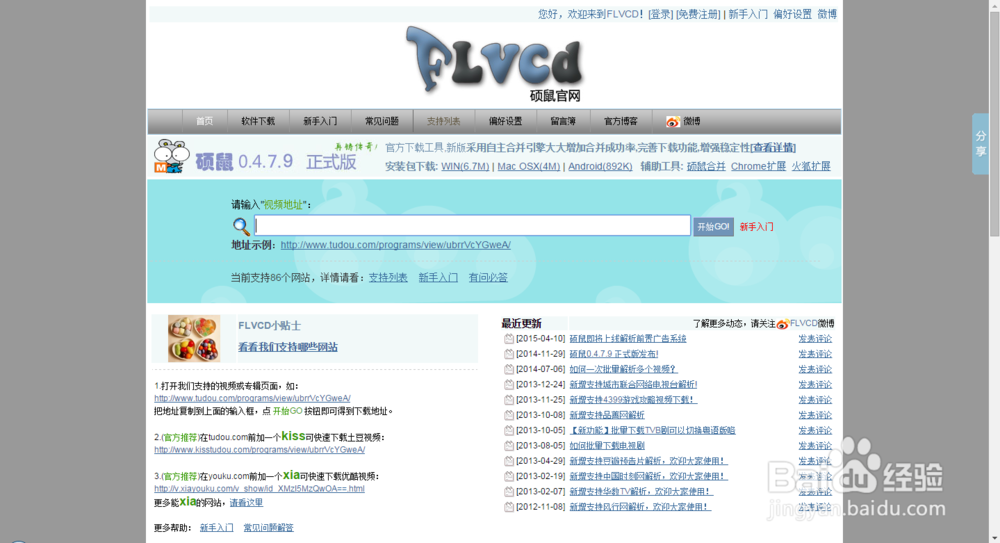
Task: Click the note icon for 2013-02-07 entry
Action: (x=509, y=492)
